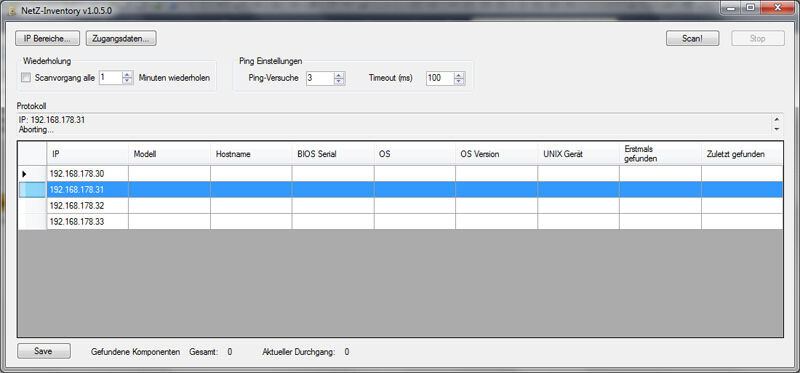Minimize the NetZ-Inventory window

point(731,8)
